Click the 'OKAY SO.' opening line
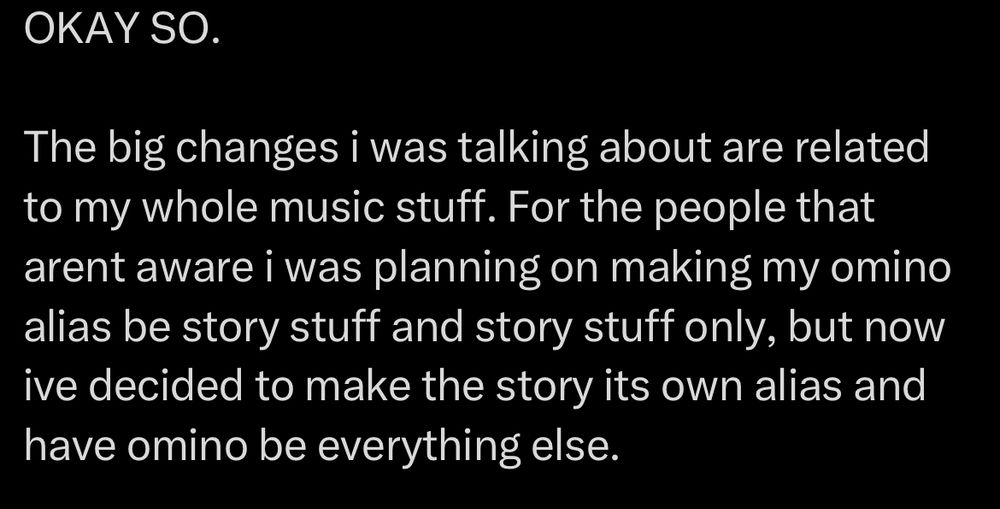The image size is (1000, 509). pyautogui.click(x=122, y=29)
